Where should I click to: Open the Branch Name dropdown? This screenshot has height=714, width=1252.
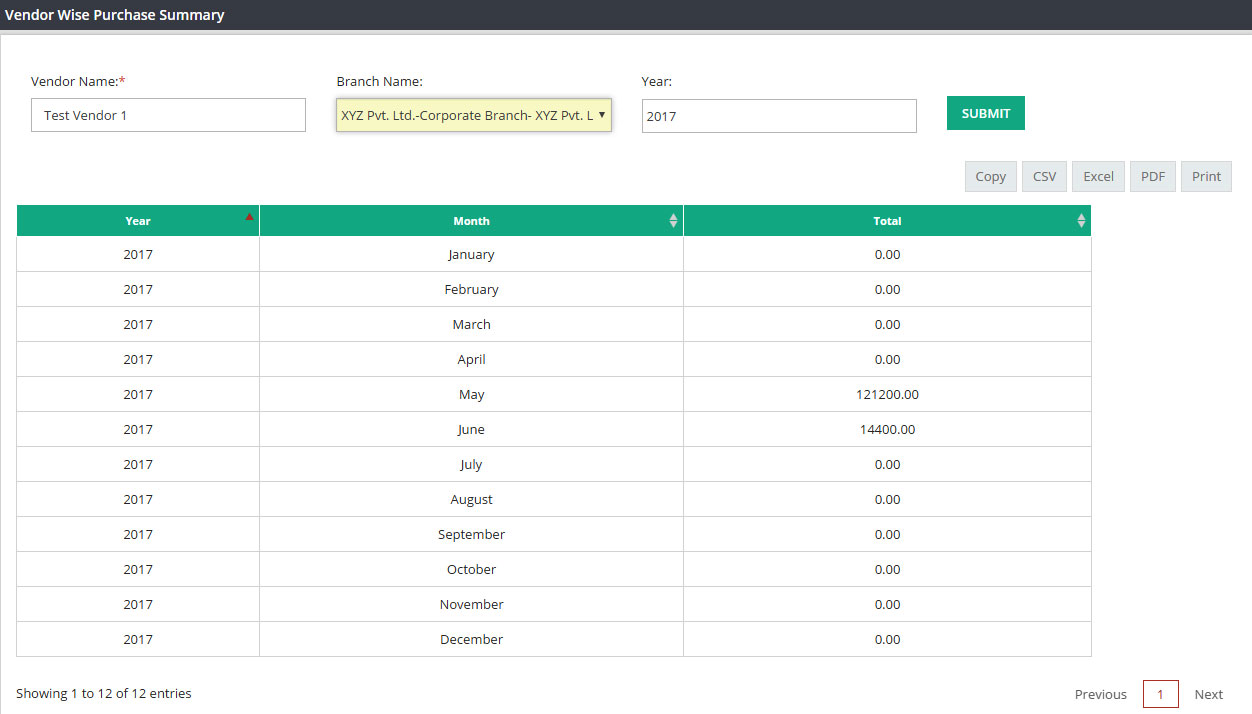tap(474, 115)
